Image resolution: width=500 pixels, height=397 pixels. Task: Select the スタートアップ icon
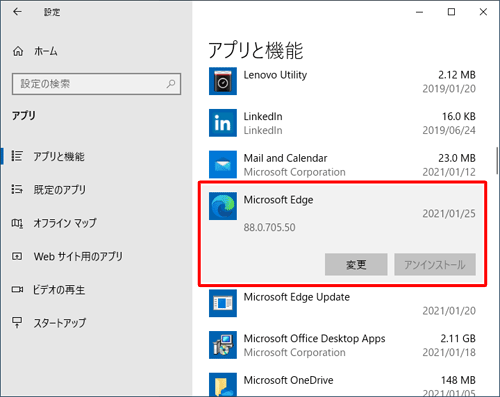(17, 322)
